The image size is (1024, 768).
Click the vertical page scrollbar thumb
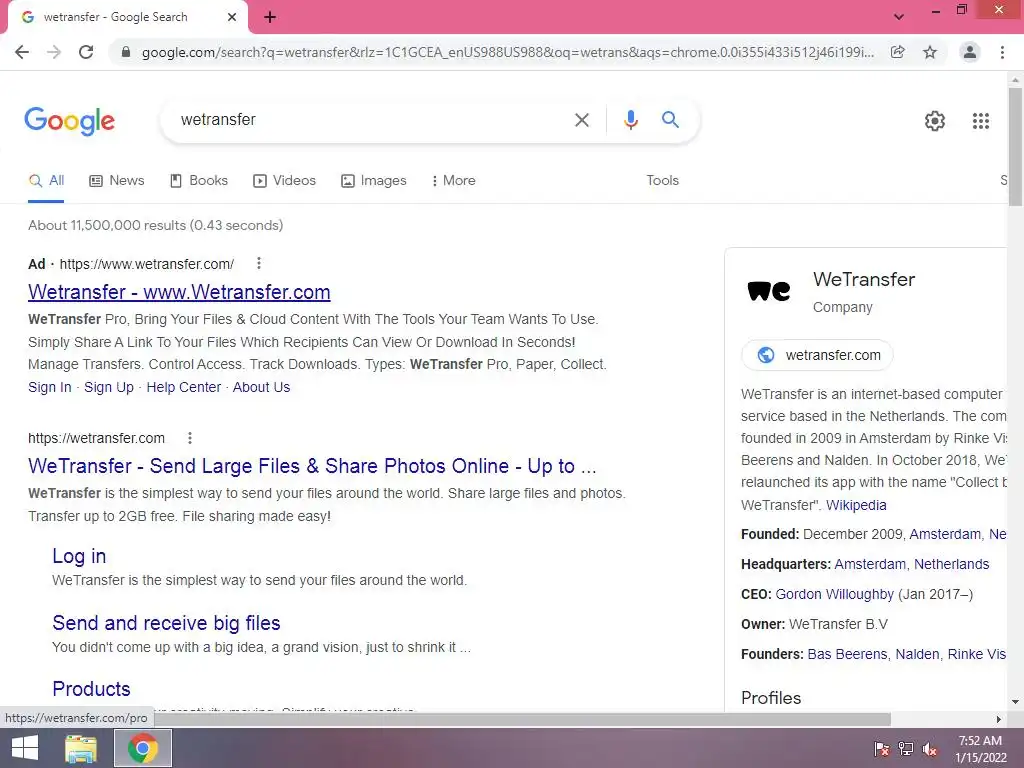click(1015, 147)
